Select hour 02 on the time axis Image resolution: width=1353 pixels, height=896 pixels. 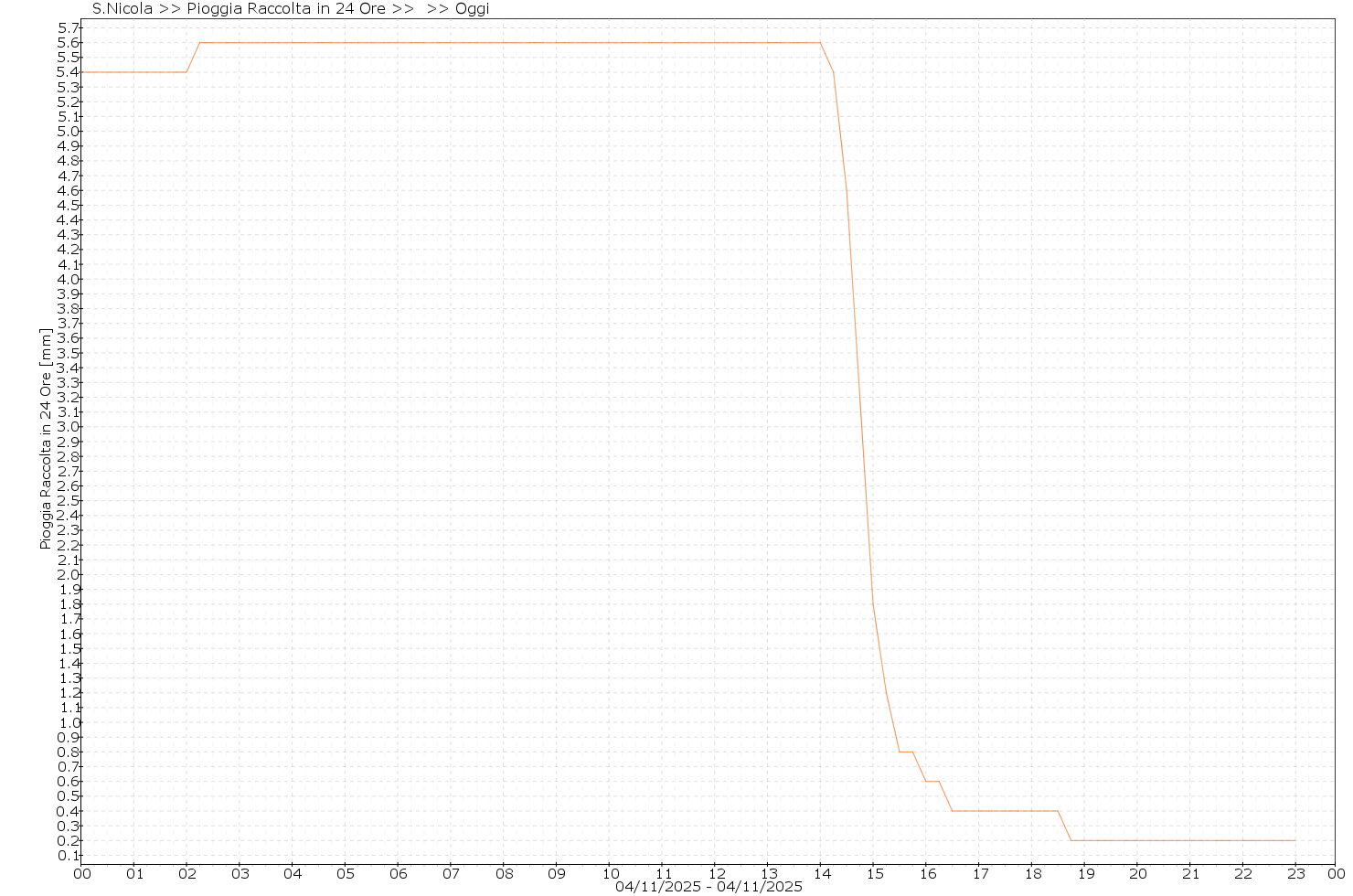pos(186,874)
